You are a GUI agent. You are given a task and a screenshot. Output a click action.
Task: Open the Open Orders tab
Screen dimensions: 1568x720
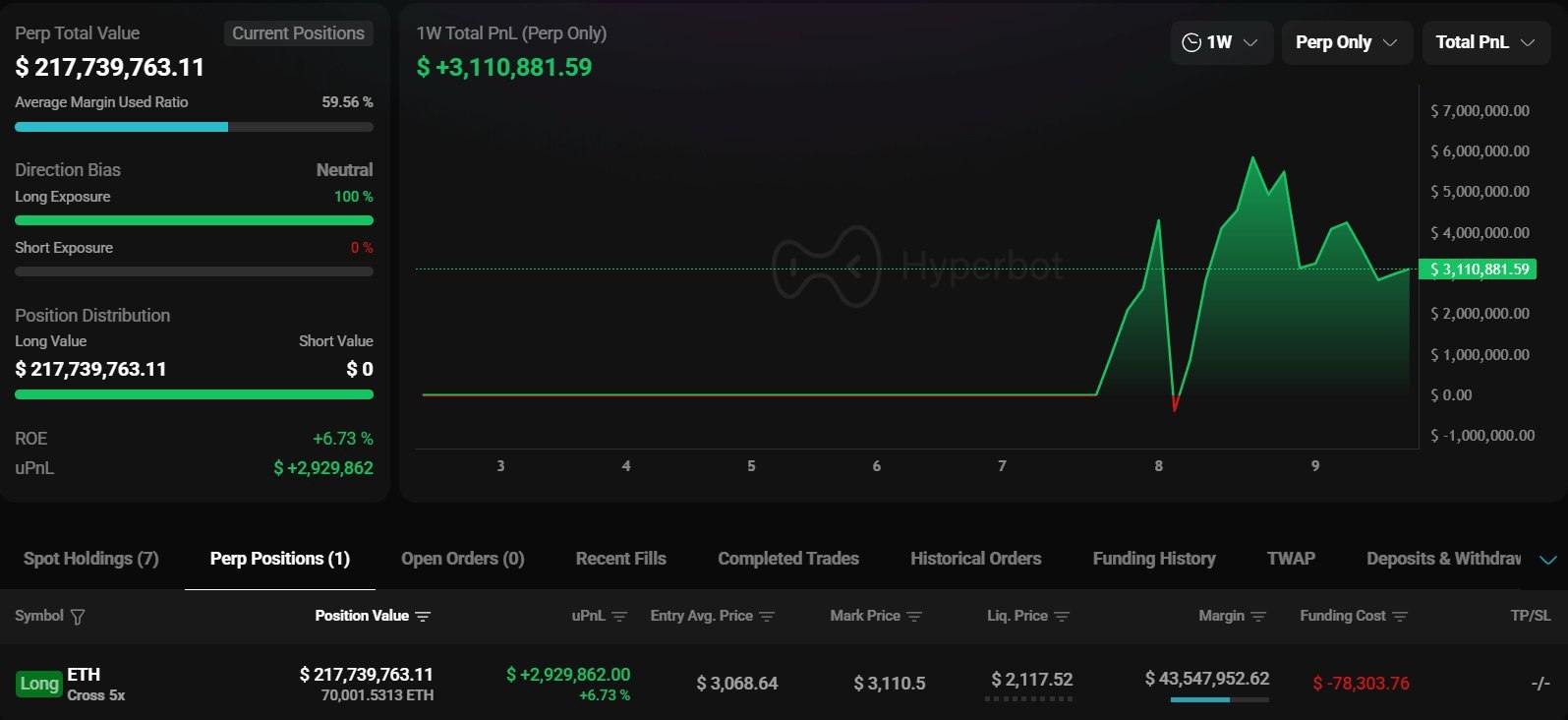[x=462, y=559]
